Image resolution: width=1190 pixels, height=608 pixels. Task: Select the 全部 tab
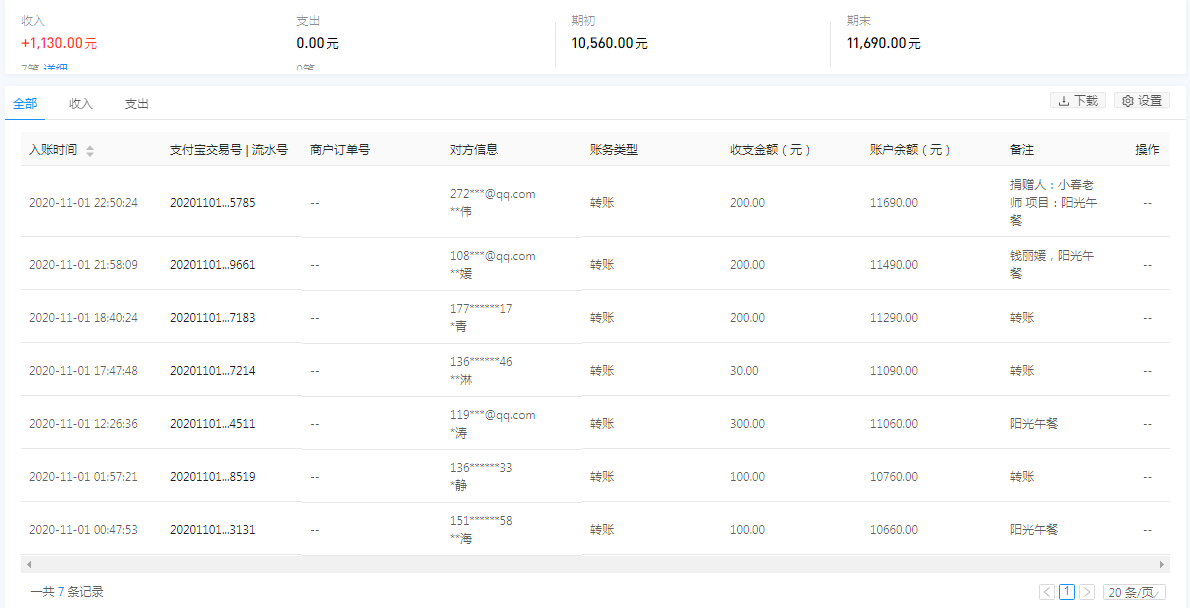pos(24,103)
